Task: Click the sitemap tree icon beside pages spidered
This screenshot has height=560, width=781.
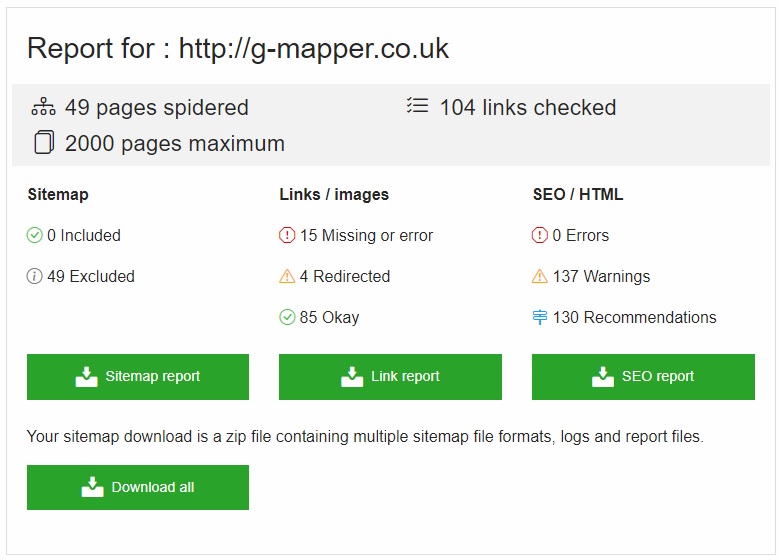Action: click(44, 107)
